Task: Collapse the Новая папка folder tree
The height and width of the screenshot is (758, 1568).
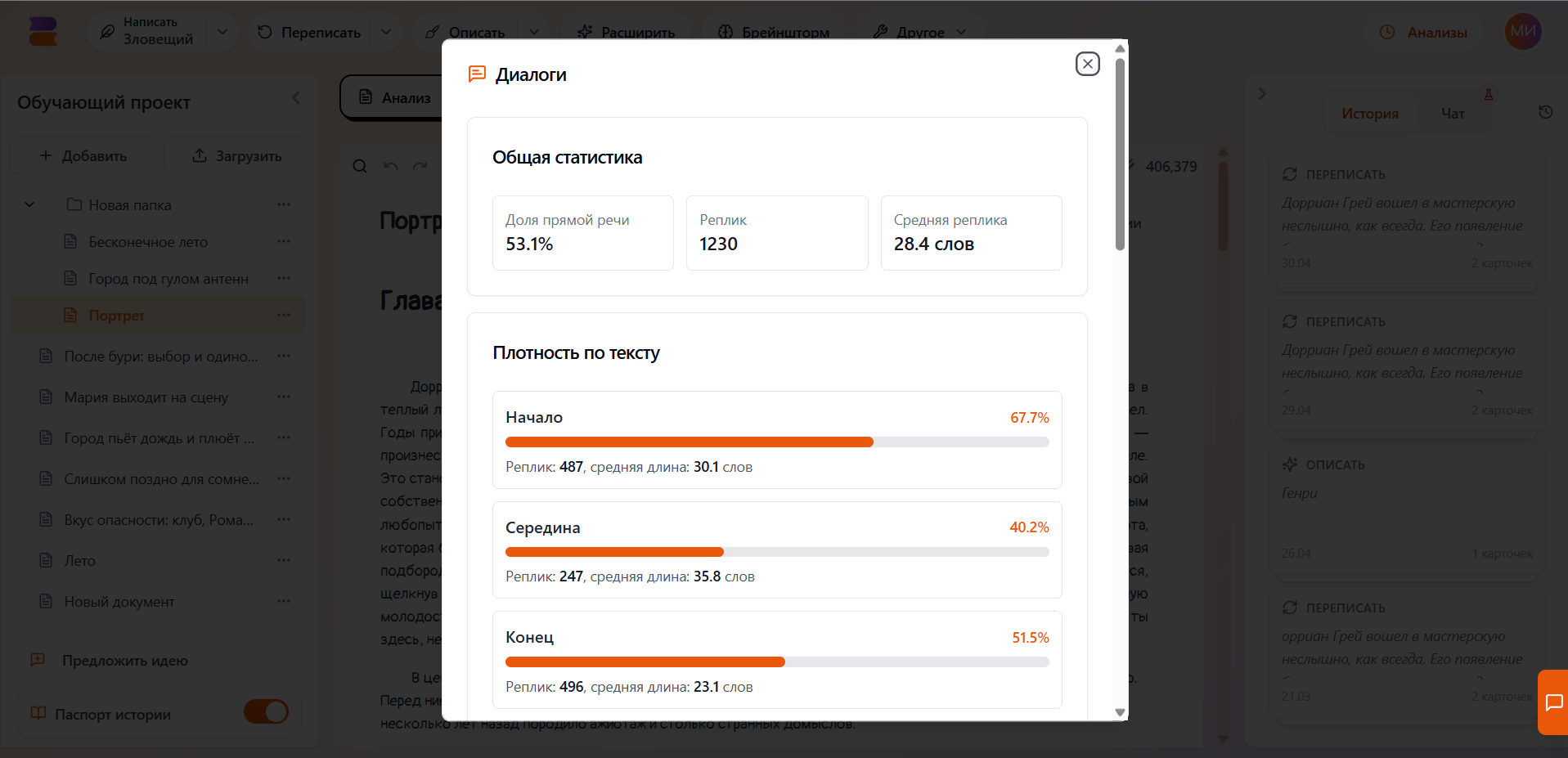Action: [29, 204]
